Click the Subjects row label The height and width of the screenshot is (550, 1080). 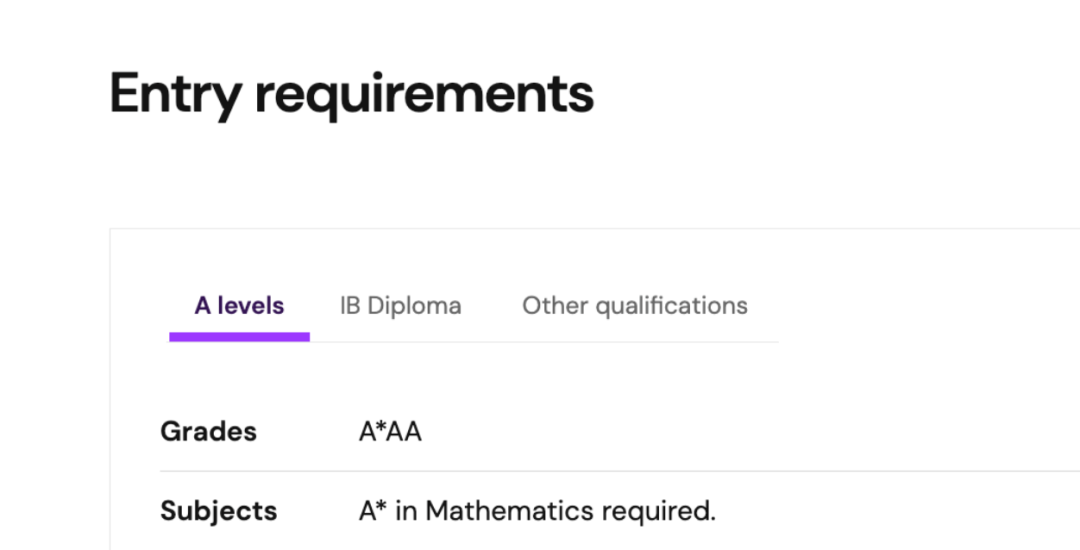tap(218, 511)
